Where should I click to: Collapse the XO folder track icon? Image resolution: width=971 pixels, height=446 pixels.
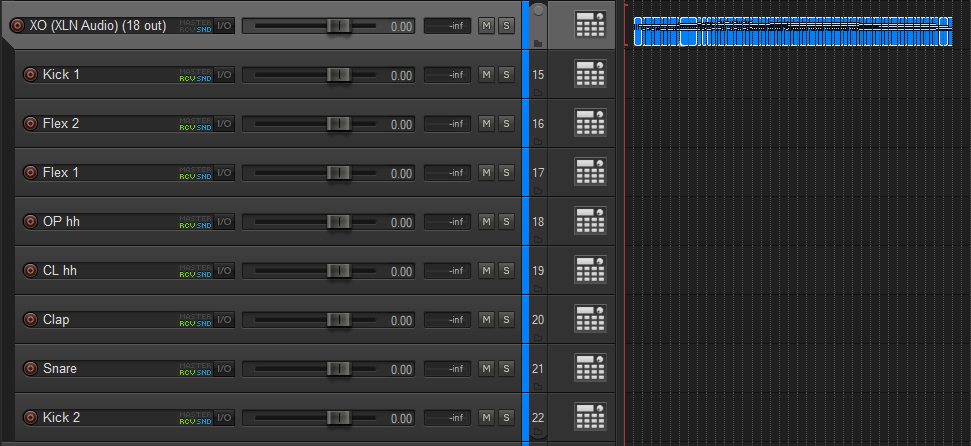[x=538, y=44]
